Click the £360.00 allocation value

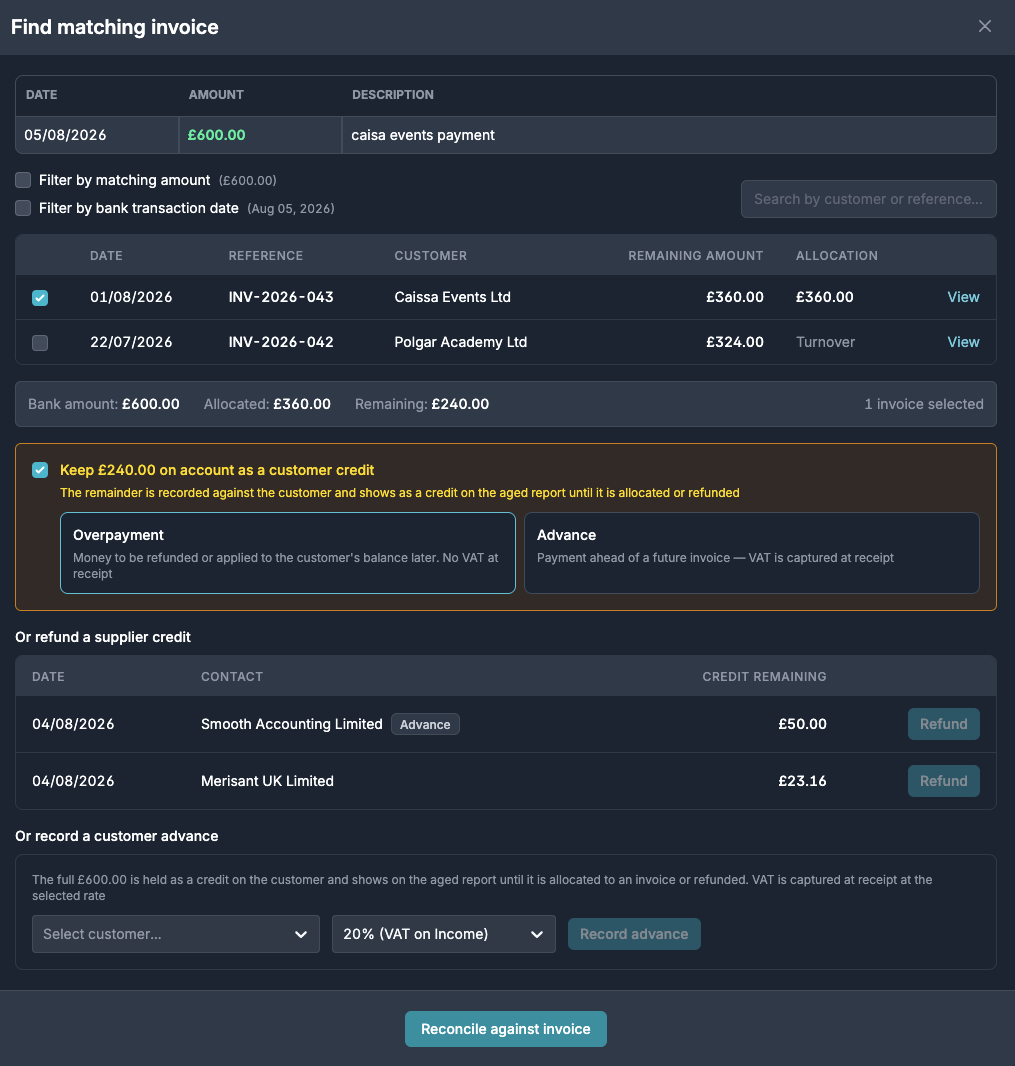click(824, 297)
